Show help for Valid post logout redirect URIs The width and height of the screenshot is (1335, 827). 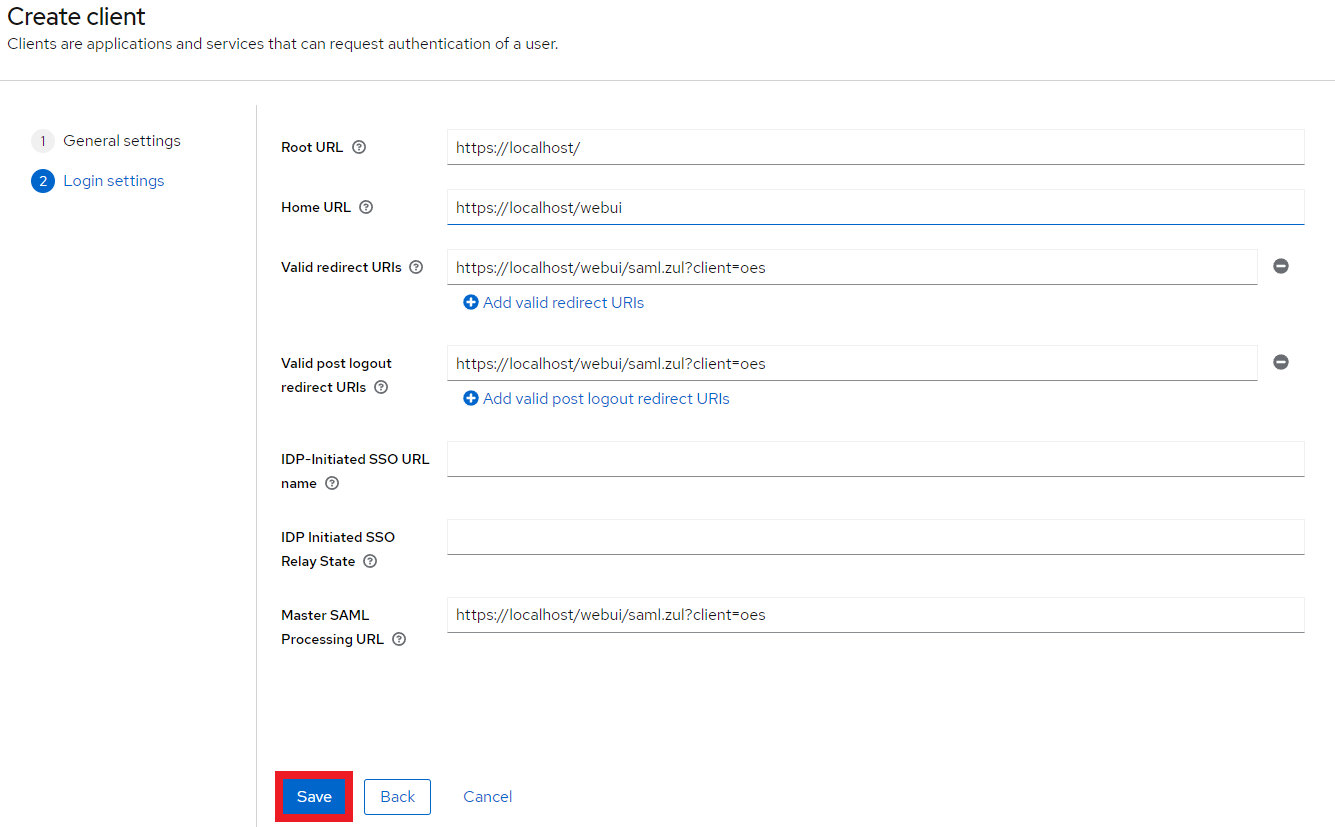[380, 387]
